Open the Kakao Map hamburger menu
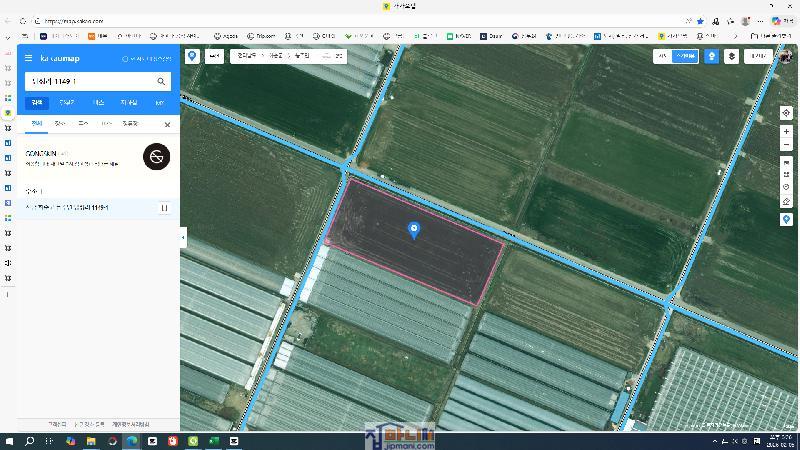The width and height of the screenshot is (800, 450). (29, 59)
